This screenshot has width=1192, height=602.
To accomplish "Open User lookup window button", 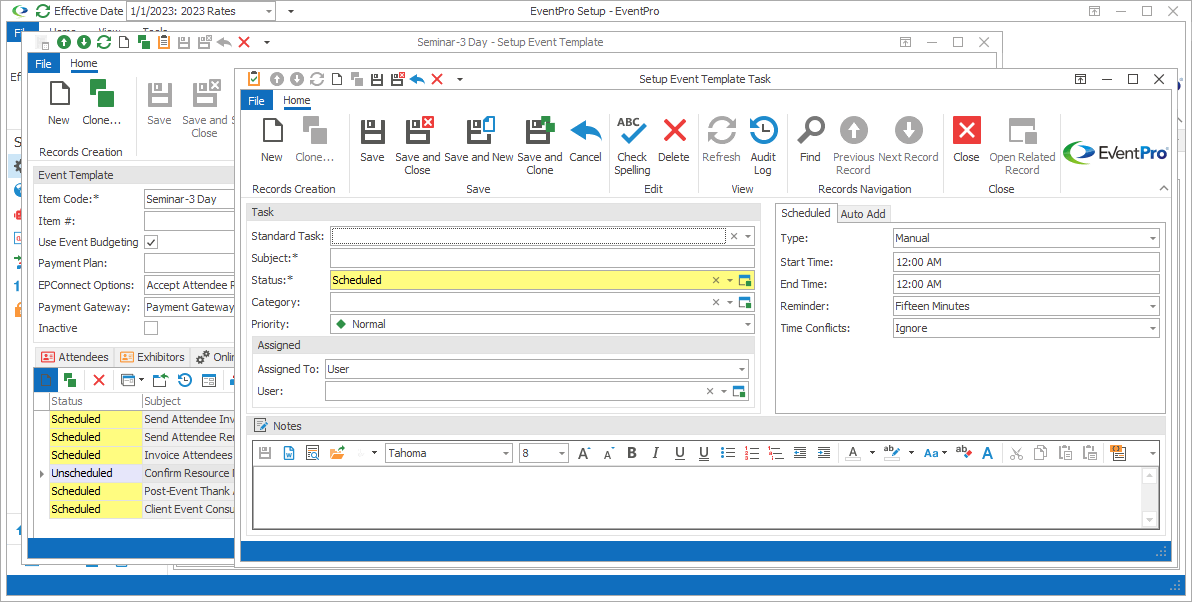I will (738, 391).
